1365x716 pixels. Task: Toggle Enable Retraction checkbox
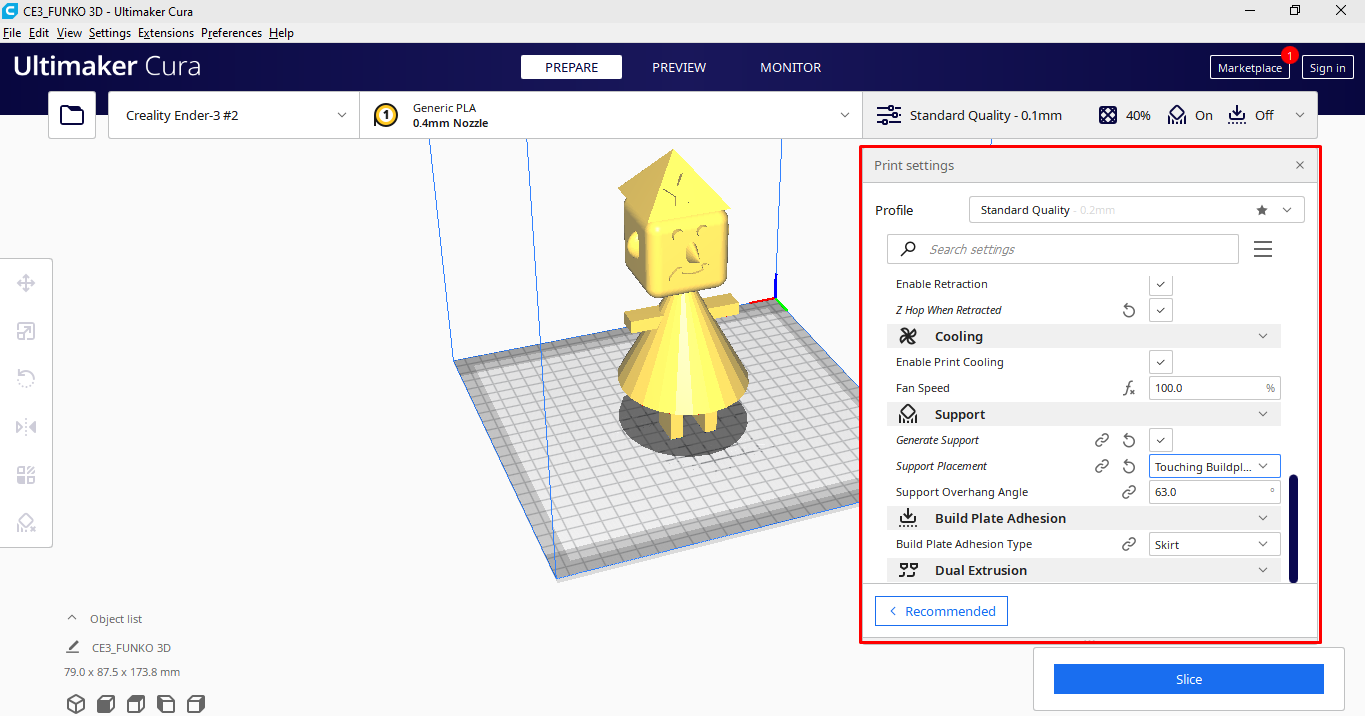(x=1160, y=284)
